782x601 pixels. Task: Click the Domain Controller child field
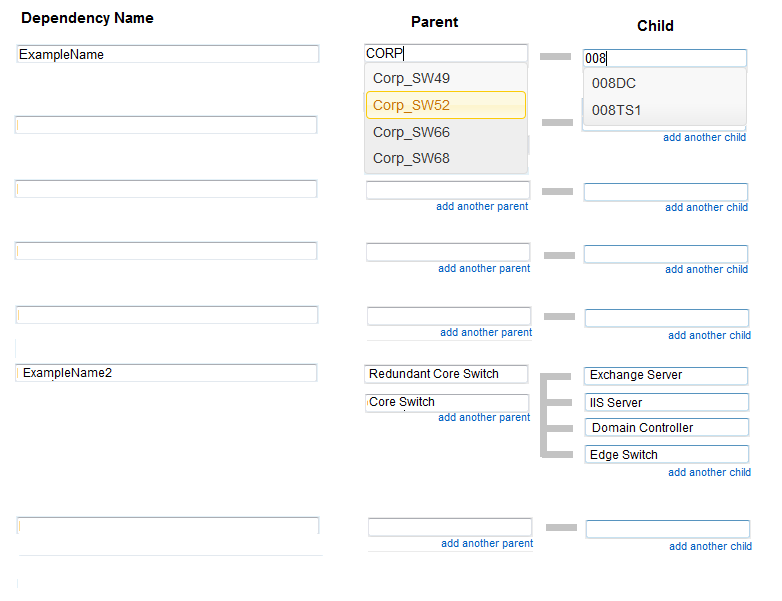[x=666, y=428]
